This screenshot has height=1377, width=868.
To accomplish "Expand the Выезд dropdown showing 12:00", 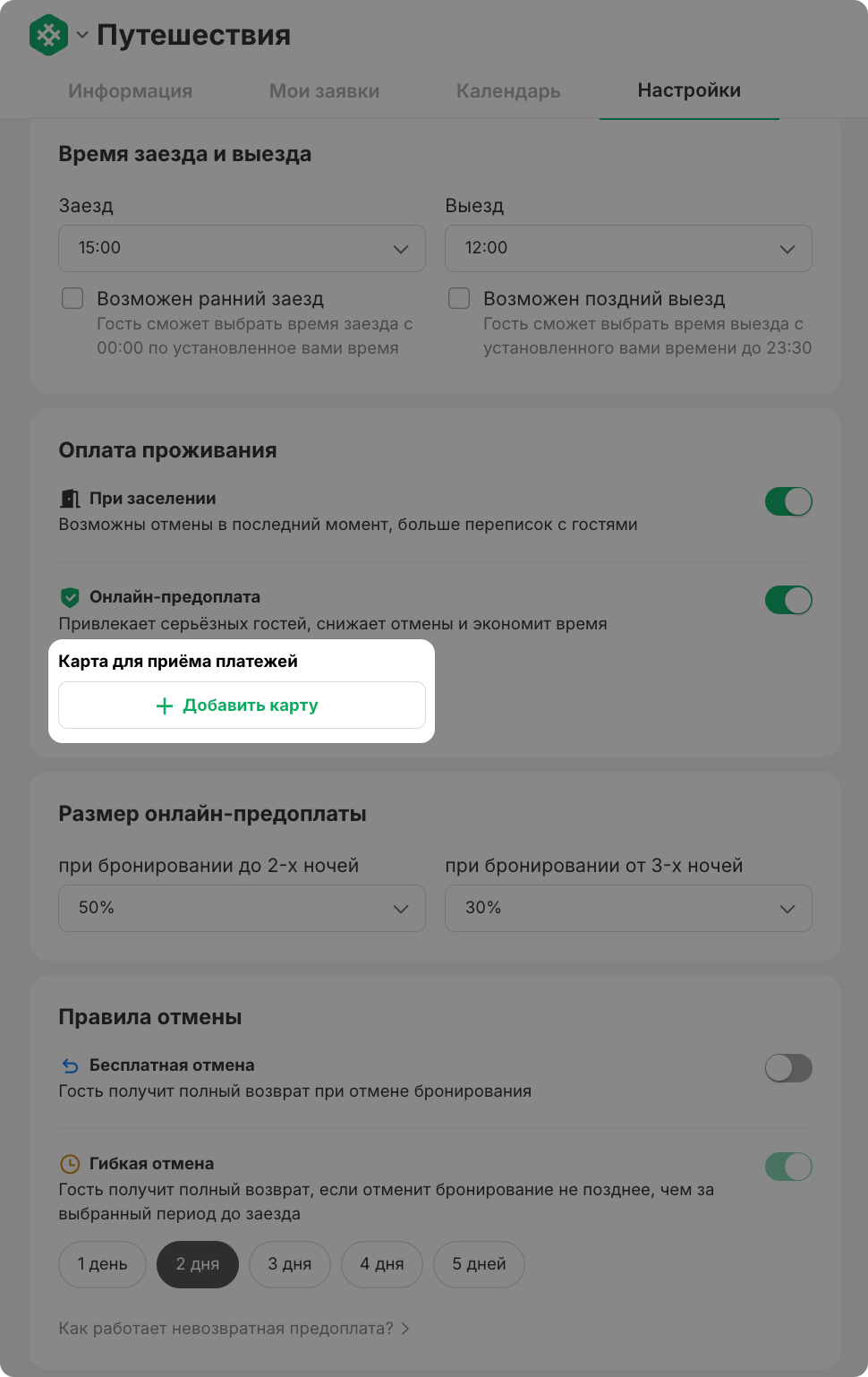I will [x=628, y=248].
